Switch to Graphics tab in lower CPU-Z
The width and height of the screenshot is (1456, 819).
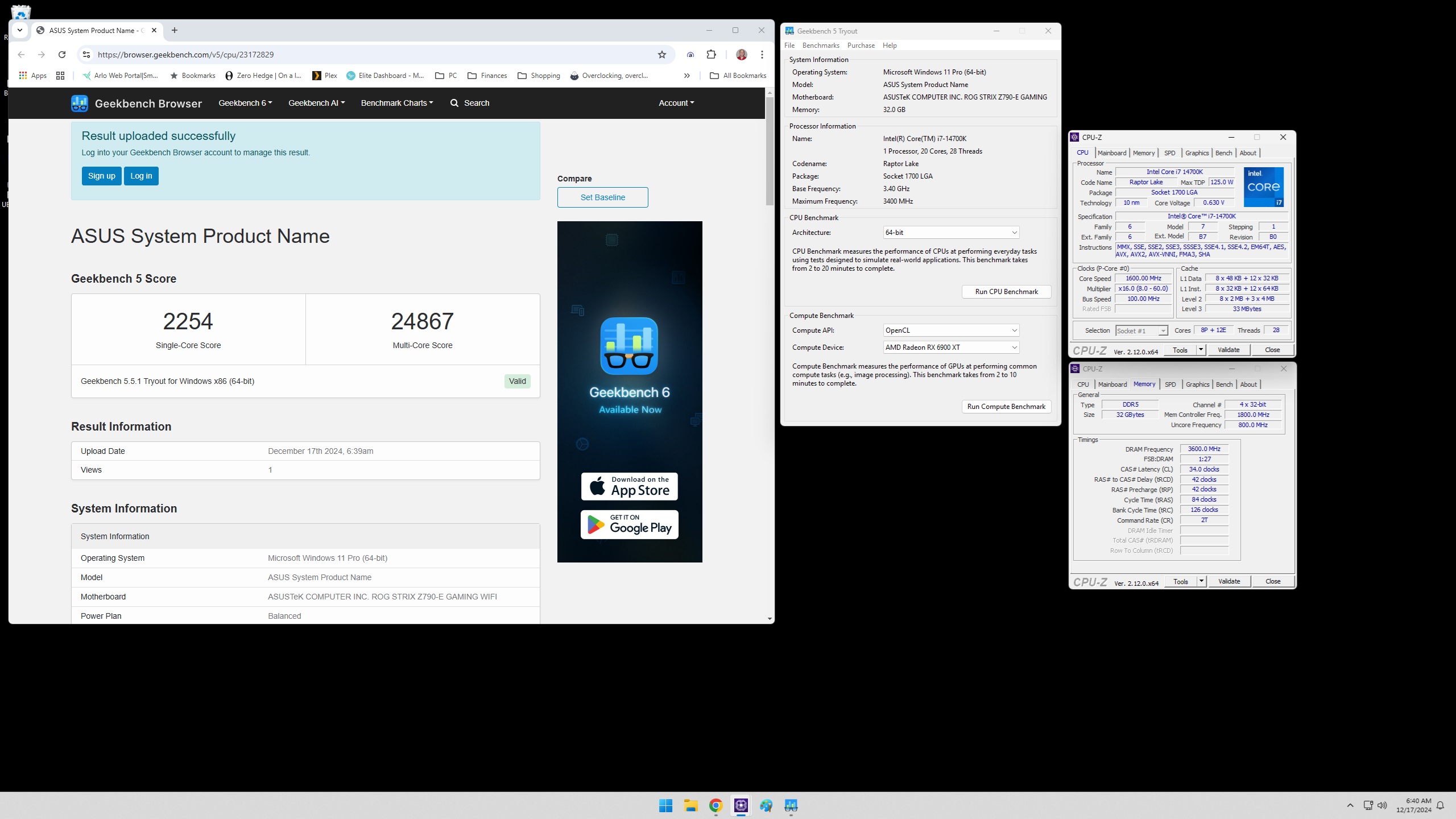click(x=1197, y=384)
